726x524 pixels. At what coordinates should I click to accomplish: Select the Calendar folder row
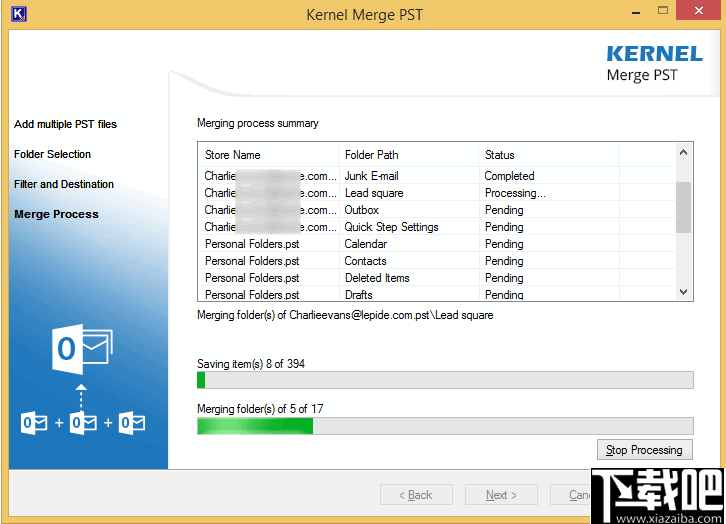click(x=437, y=244)
